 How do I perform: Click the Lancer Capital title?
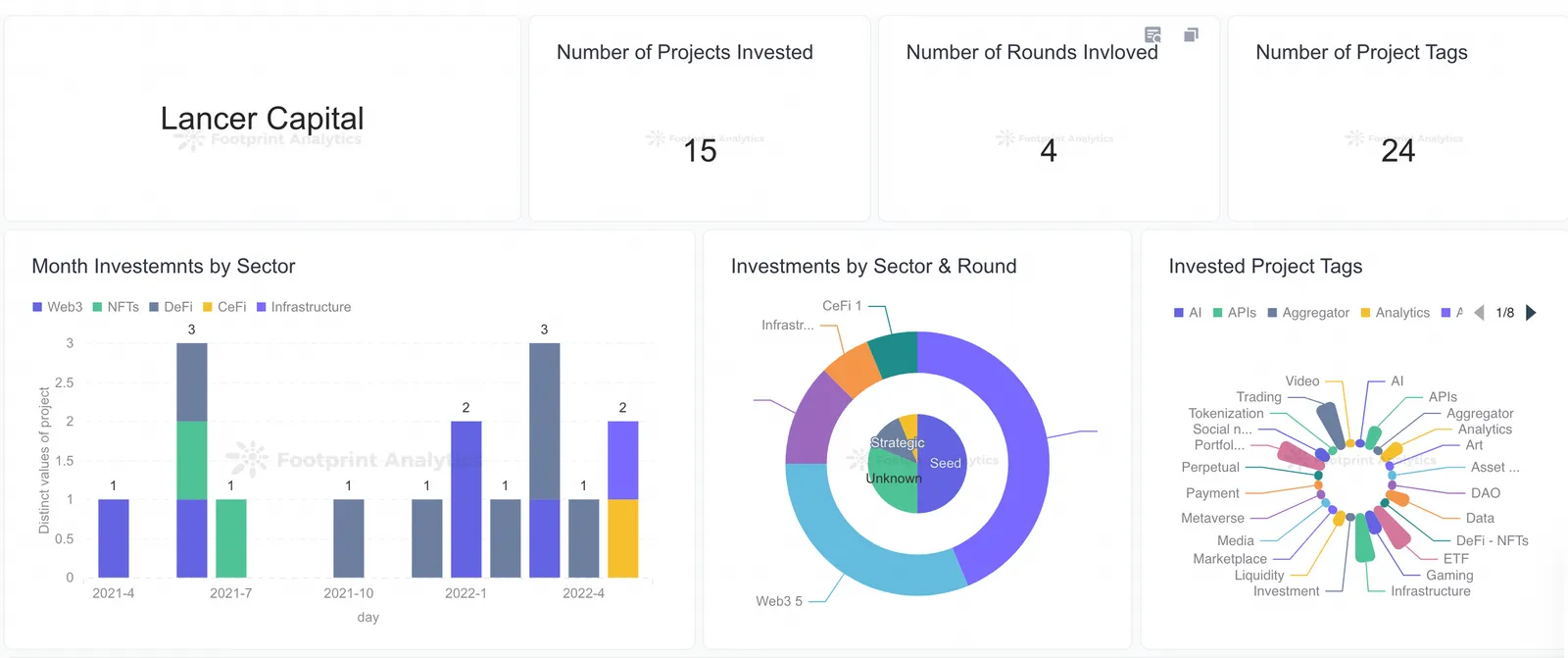tap(262, 119)
